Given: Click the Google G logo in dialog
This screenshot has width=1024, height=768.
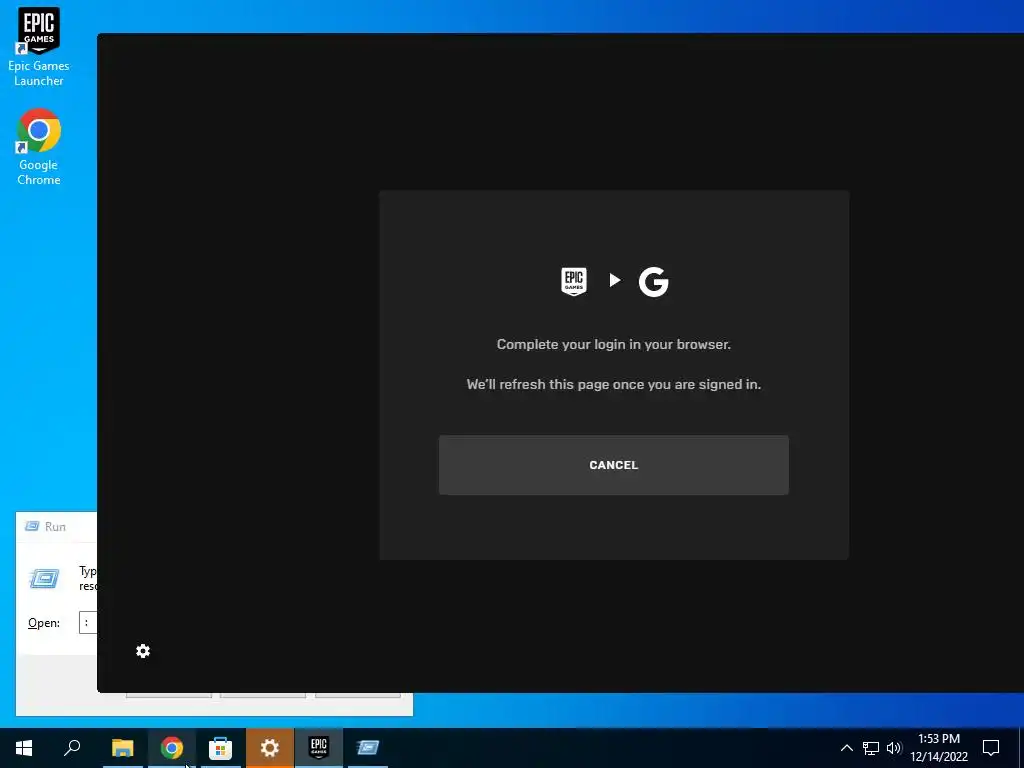Looking at the screenshot, I should [653, 281].
